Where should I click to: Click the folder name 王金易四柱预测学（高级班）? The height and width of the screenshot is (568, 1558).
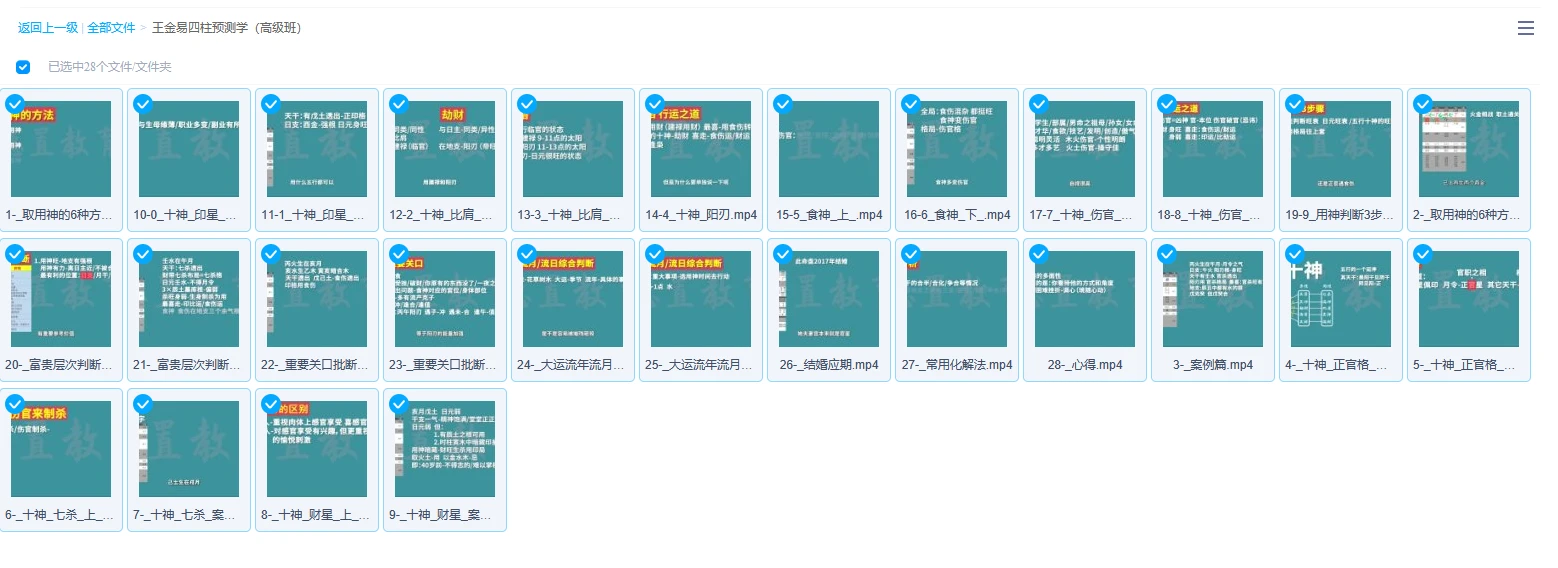(227, 28)
